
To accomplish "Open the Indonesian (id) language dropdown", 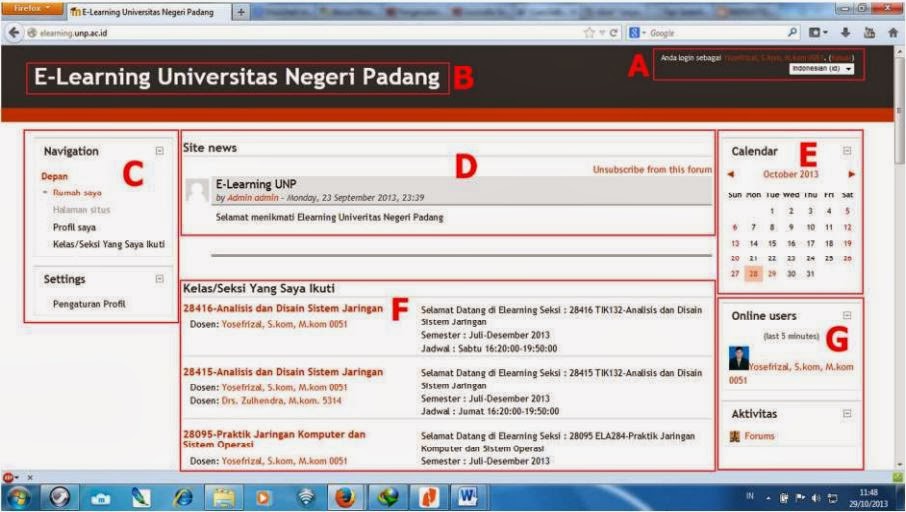I will [x=821, y=69].
